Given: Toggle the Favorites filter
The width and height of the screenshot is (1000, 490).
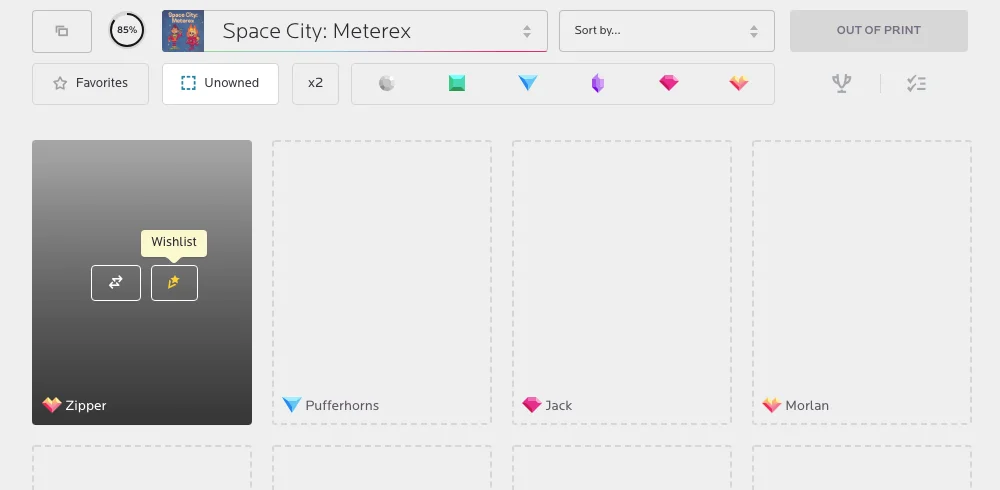Looking at the screenshot, I should click(x=91, y=84).
